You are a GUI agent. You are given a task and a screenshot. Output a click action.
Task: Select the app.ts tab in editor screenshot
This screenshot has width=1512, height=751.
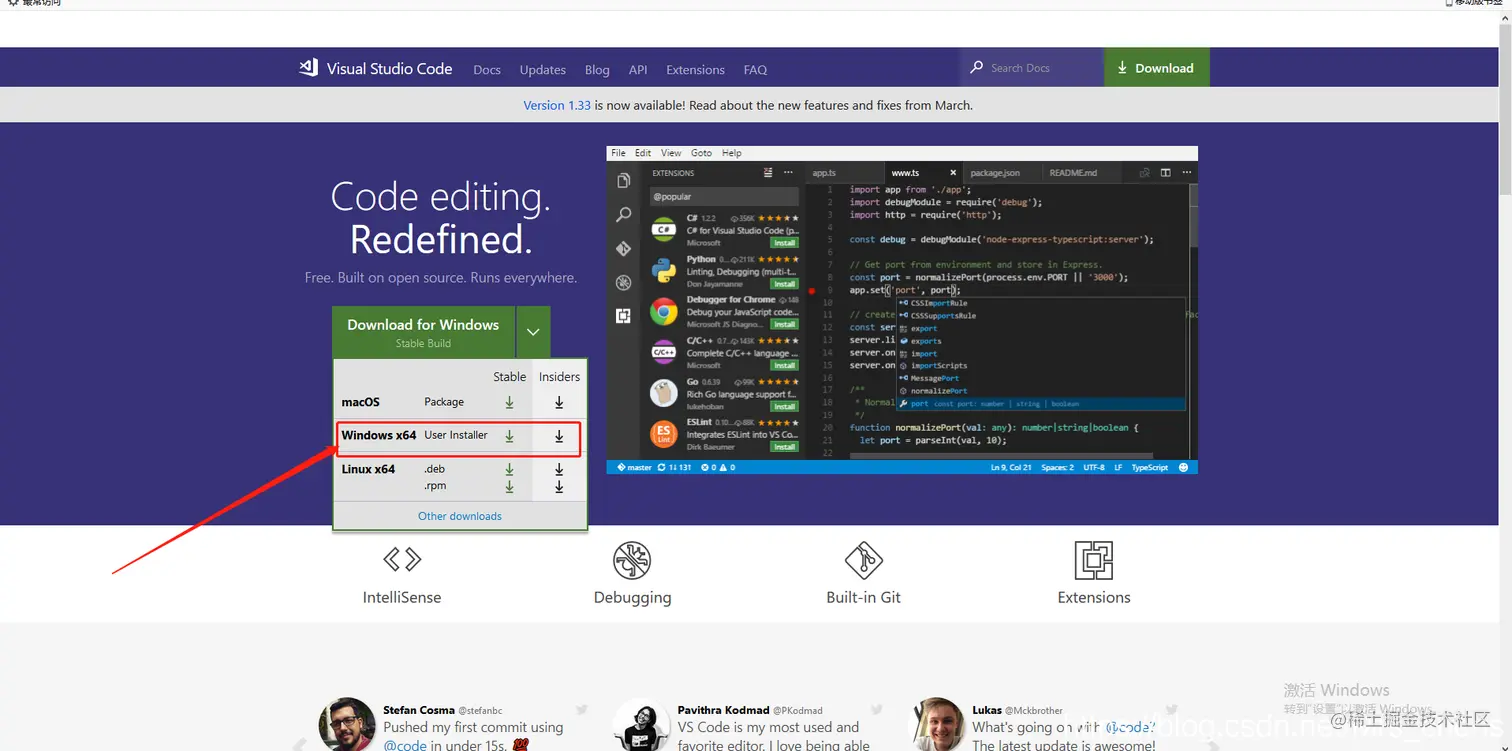824,173
